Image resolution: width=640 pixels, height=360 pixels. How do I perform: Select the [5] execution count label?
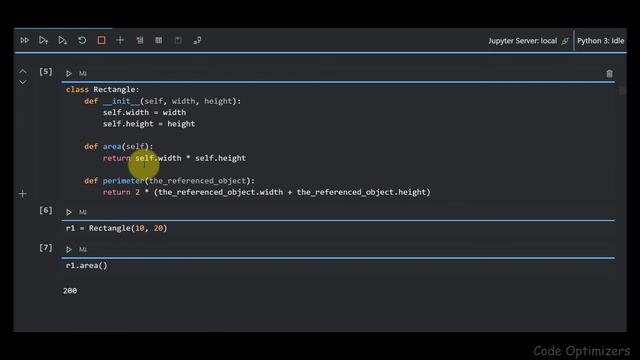coord(46,72)
